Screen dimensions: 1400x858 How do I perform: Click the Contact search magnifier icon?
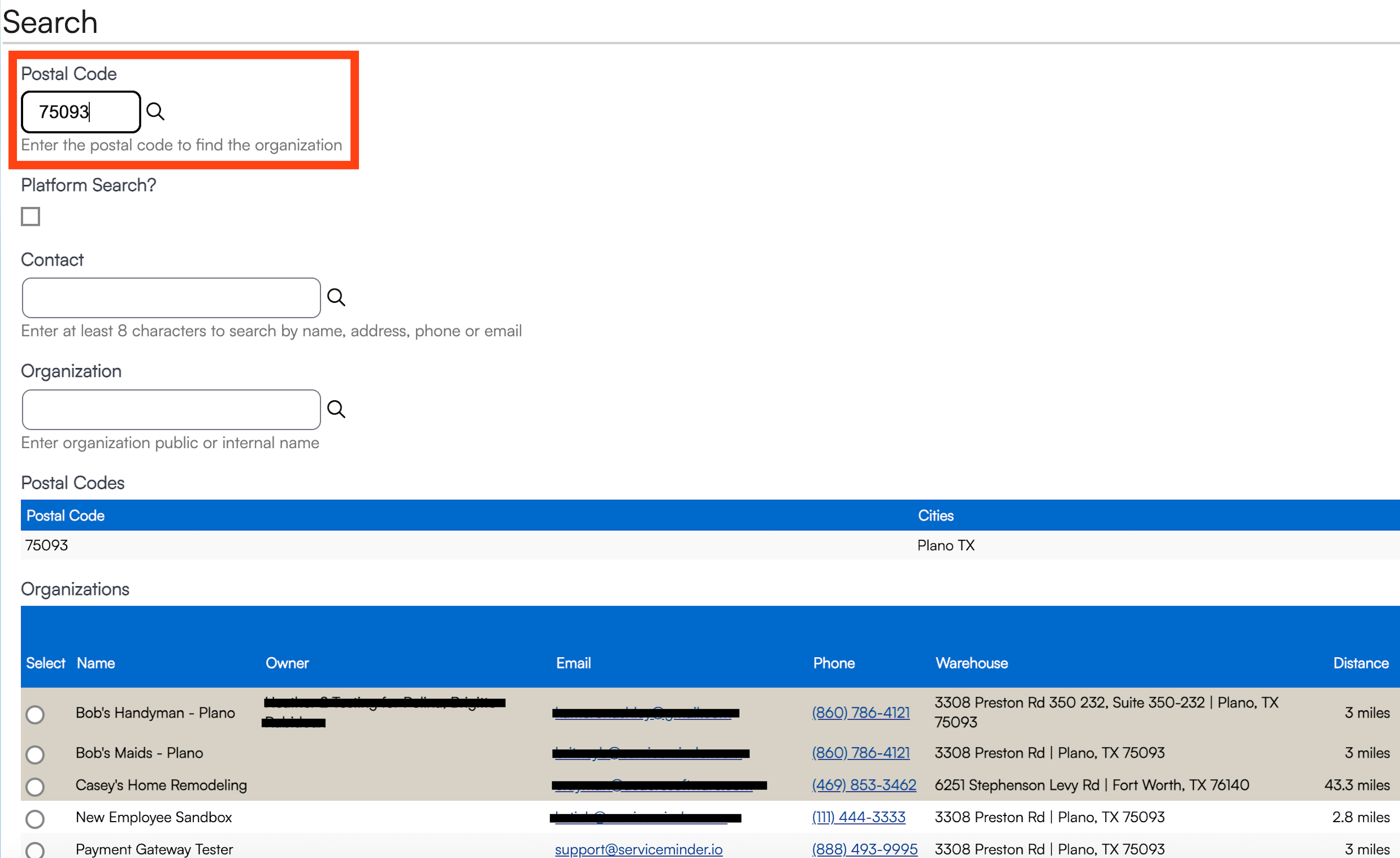pos(336,297)
